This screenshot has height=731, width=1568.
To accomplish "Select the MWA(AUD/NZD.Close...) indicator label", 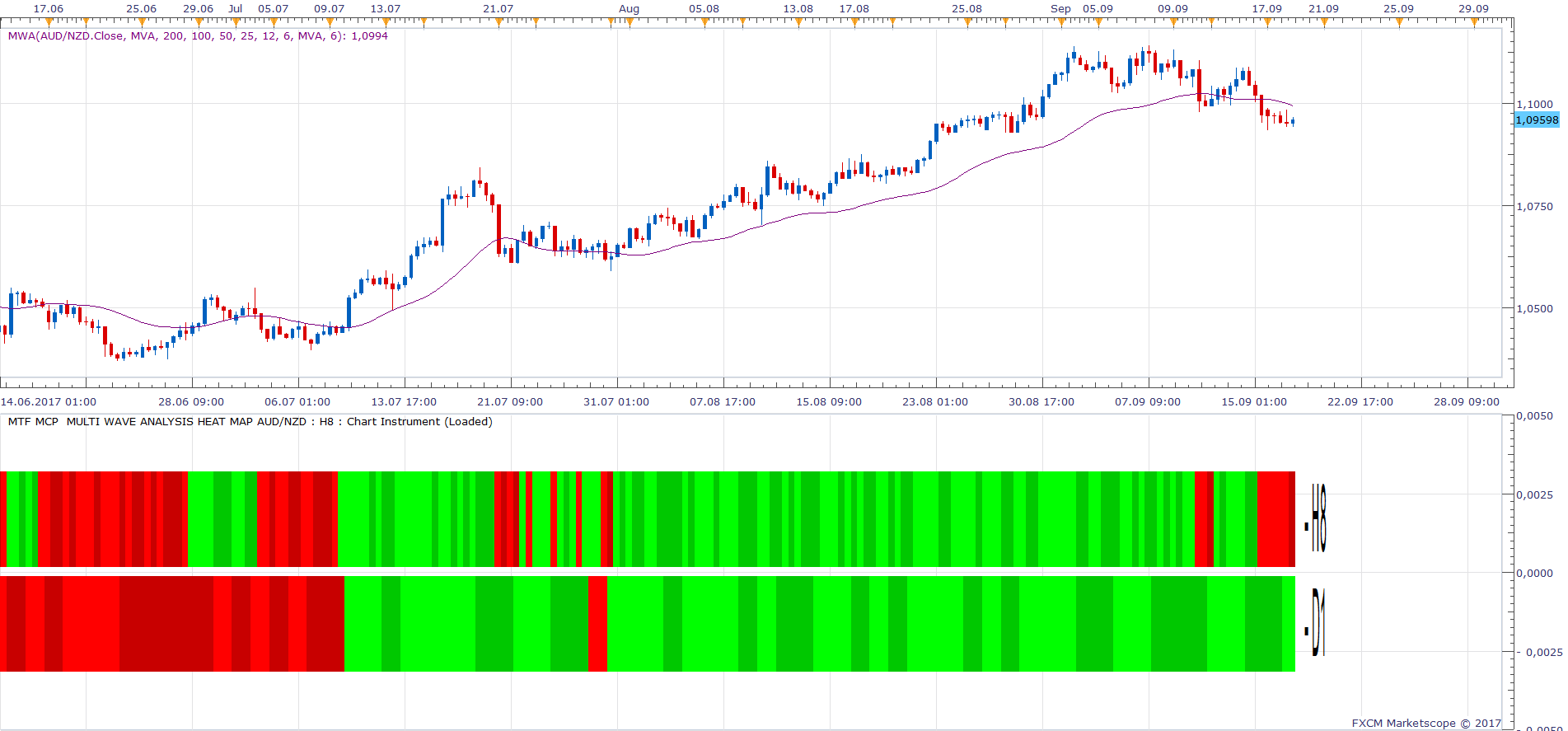I will tap(198, 36).
